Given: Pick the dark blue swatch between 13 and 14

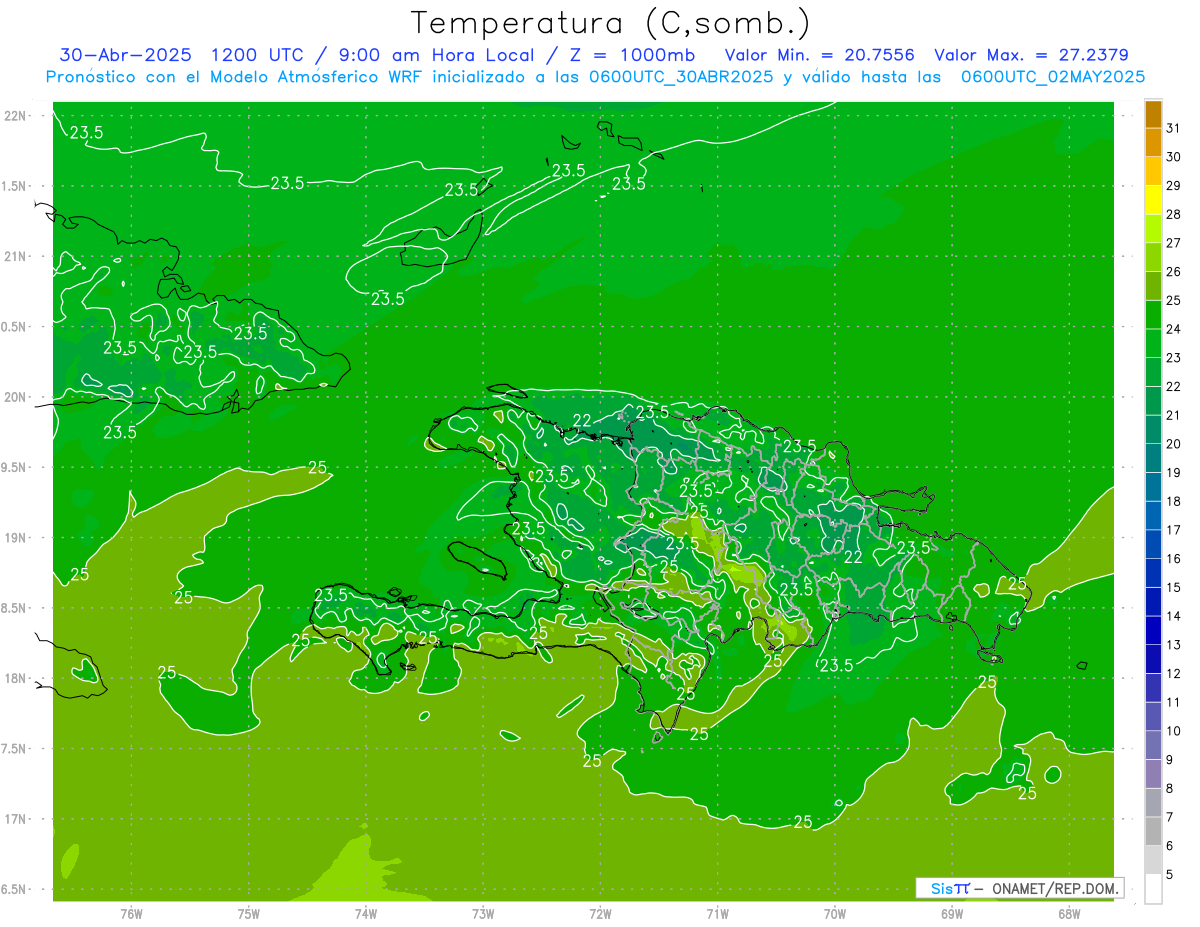Looking at the screenshot, I should [1153, 631].
